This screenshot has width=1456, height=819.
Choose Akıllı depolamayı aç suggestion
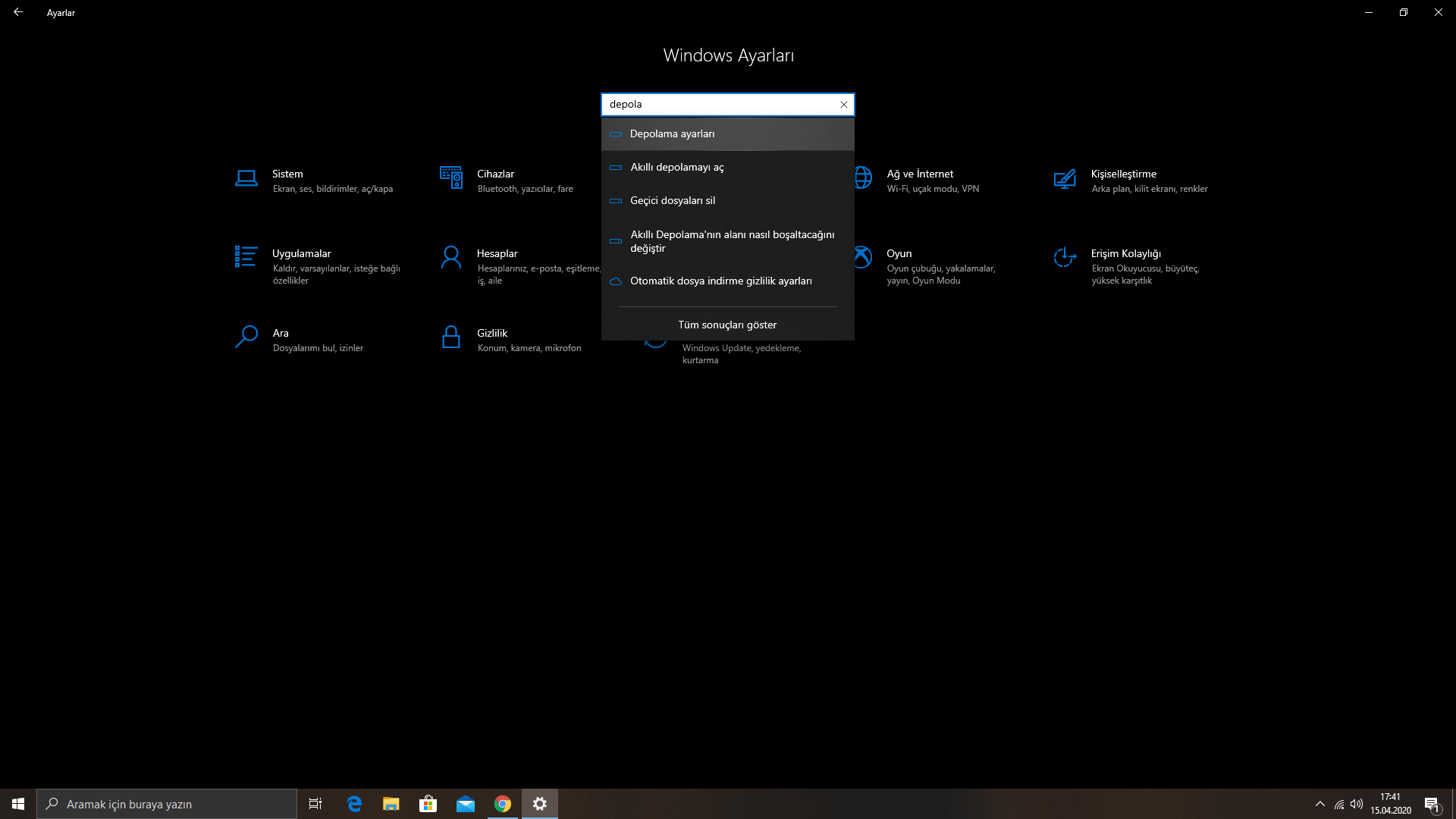click(x=676, y=168)
